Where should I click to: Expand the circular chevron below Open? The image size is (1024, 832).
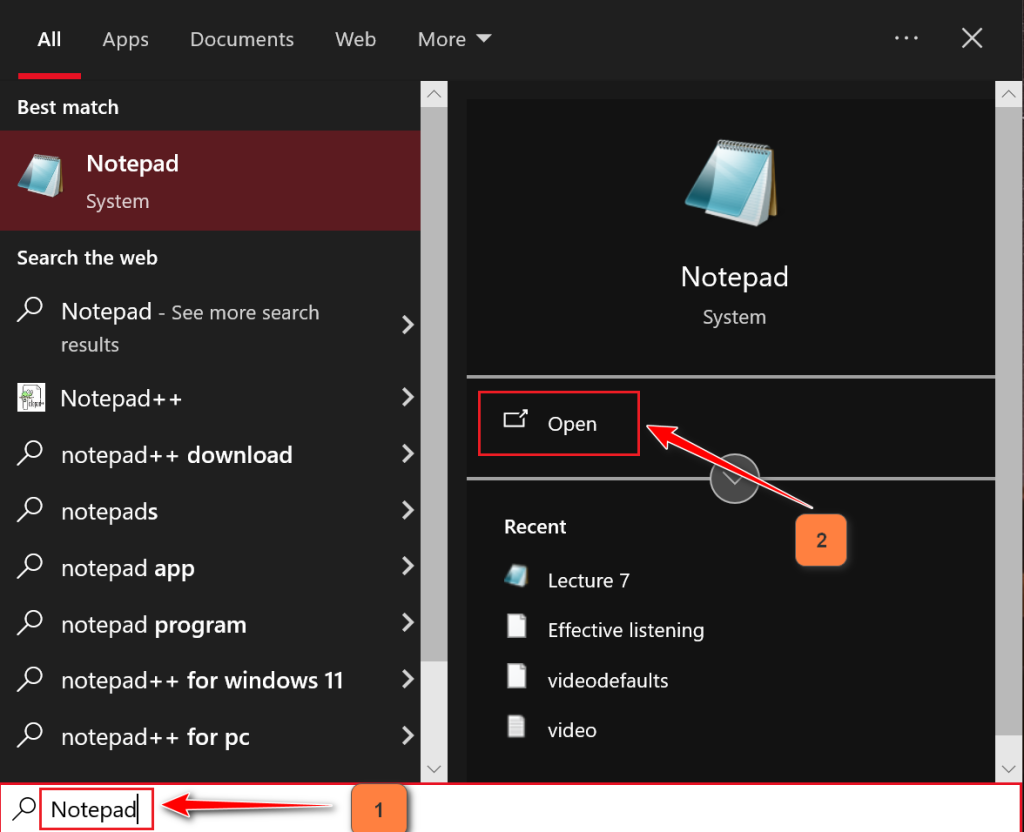pos(734,478)
